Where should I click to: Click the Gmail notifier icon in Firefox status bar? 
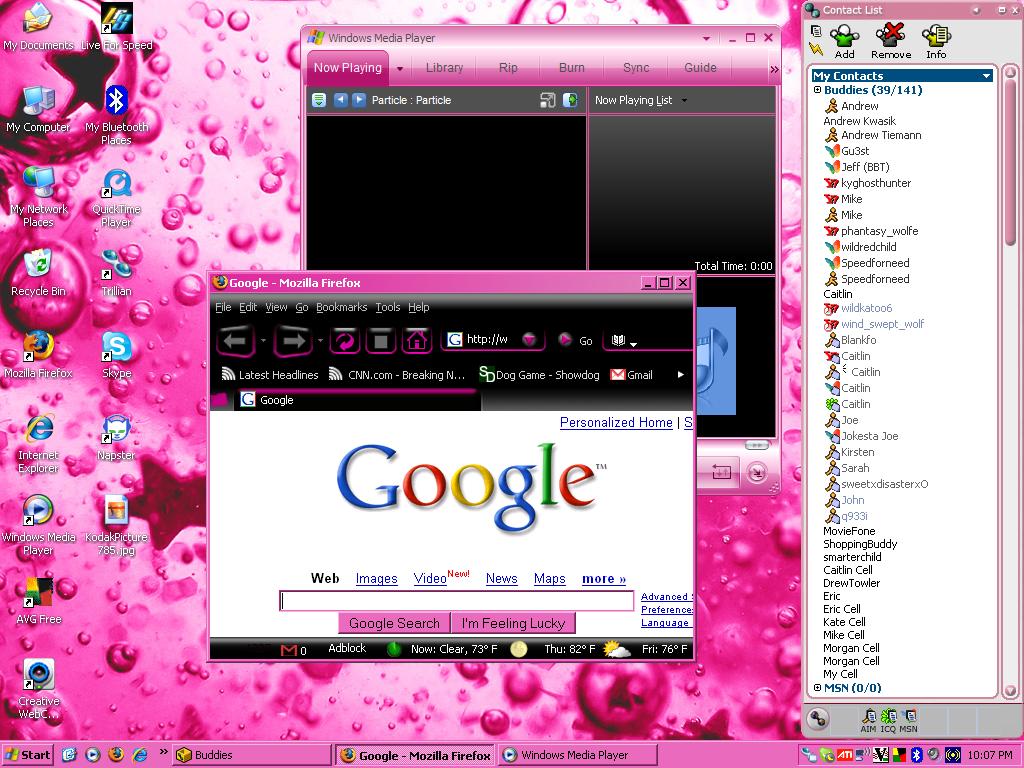pyautogui.click(x=289, y=650)
